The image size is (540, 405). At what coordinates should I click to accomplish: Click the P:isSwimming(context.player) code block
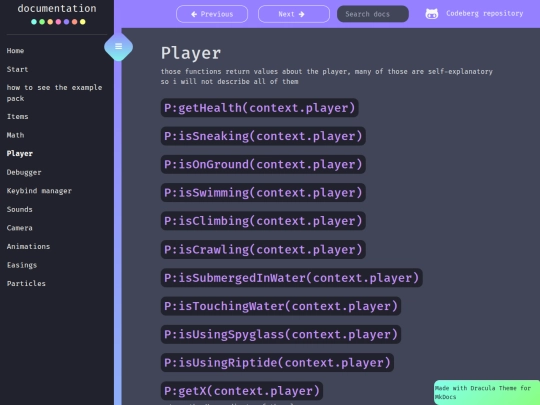[263, 193]
